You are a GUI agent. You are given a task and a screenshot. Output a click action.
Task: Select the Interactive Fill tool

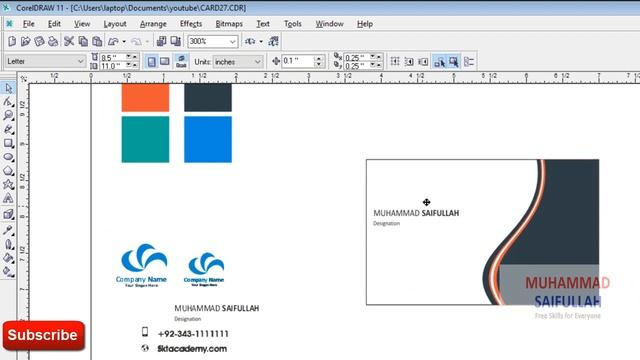pos(8,271)
